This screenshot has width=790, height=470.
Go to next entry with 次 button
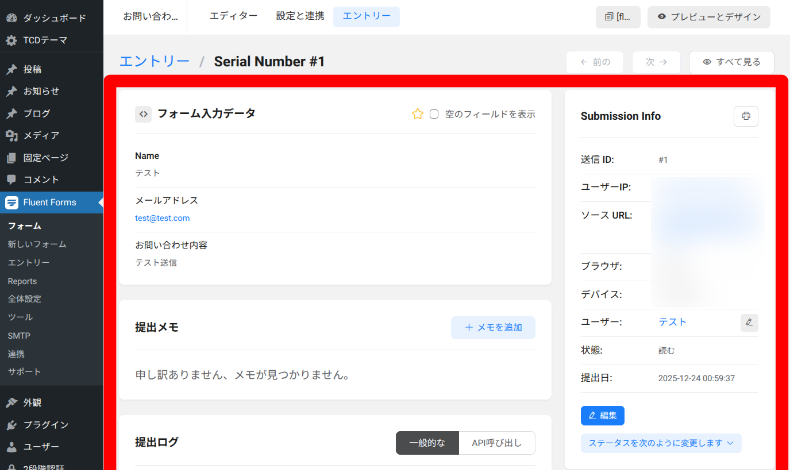tap(656, 62)
